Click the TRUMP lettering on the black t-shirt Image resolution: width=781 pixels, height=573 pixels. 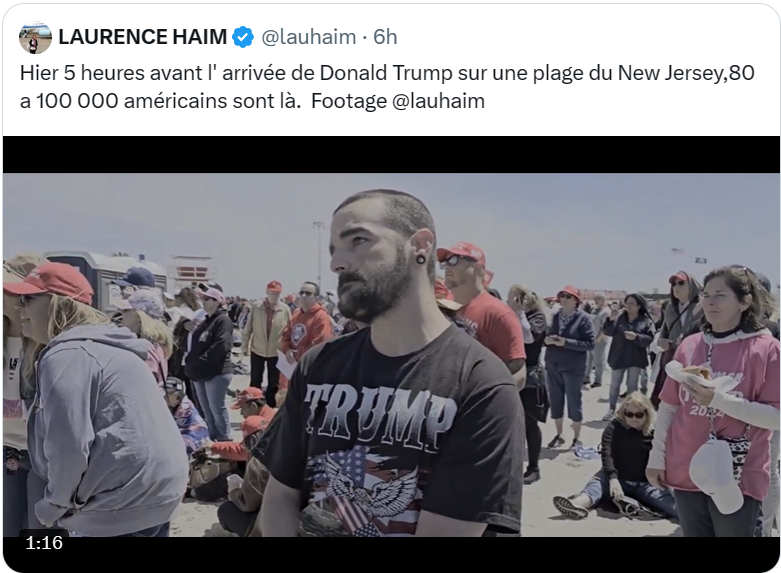tap(381, 415)
